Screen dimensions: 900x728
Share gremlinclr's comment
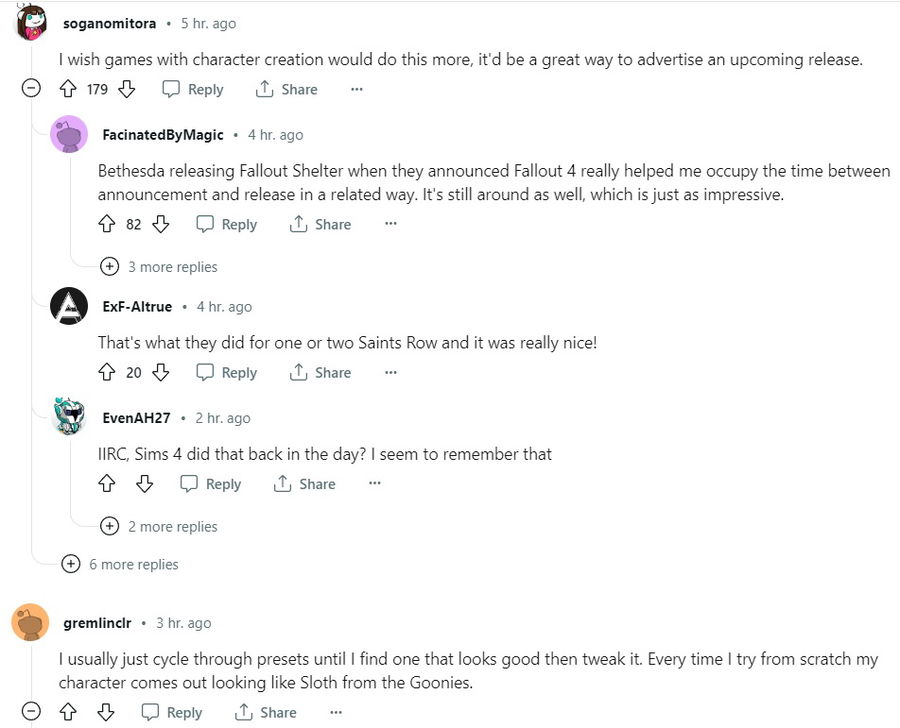[x=265, y=712]
